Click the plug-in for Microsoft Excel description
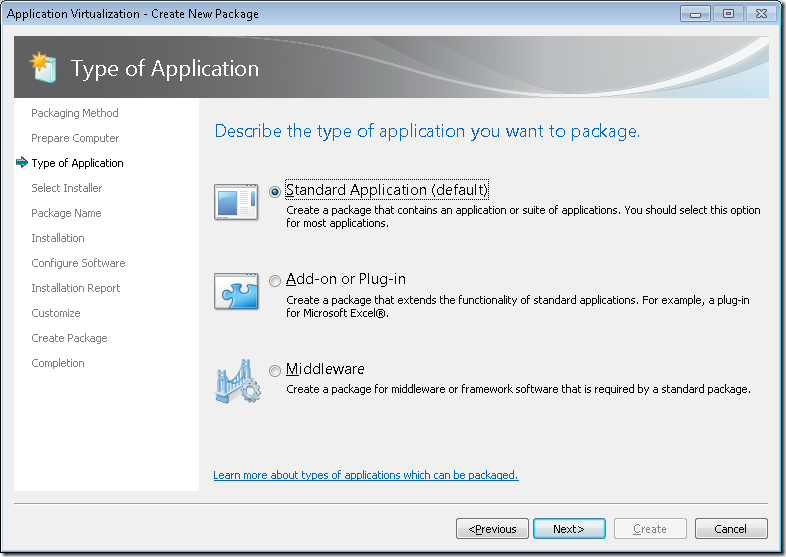Image resolution: width=786 pixels, height=557 pixels. click(518, 306)
